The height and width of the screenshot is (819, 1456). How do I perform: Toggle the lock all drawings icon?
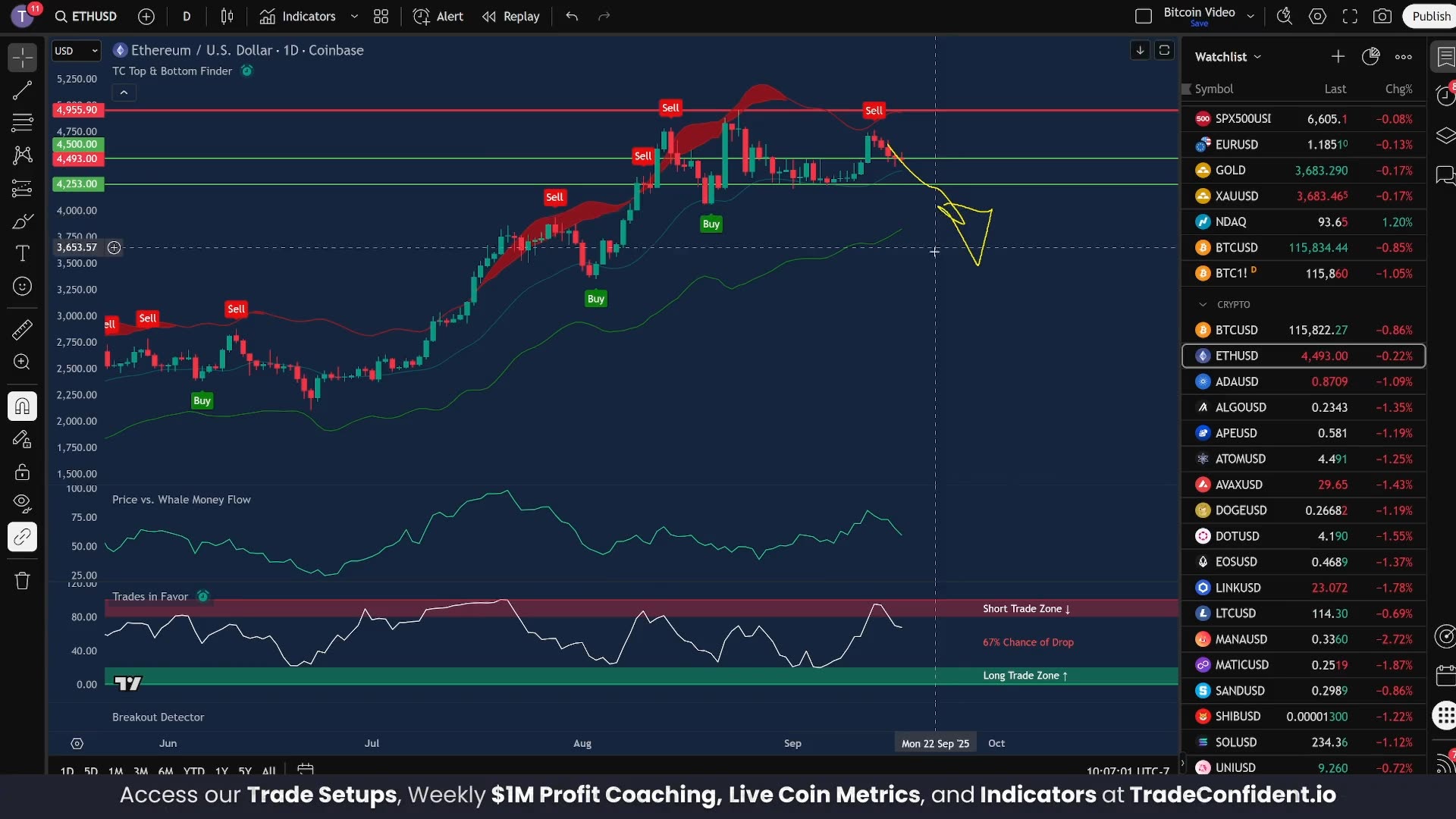click(22, 472)
